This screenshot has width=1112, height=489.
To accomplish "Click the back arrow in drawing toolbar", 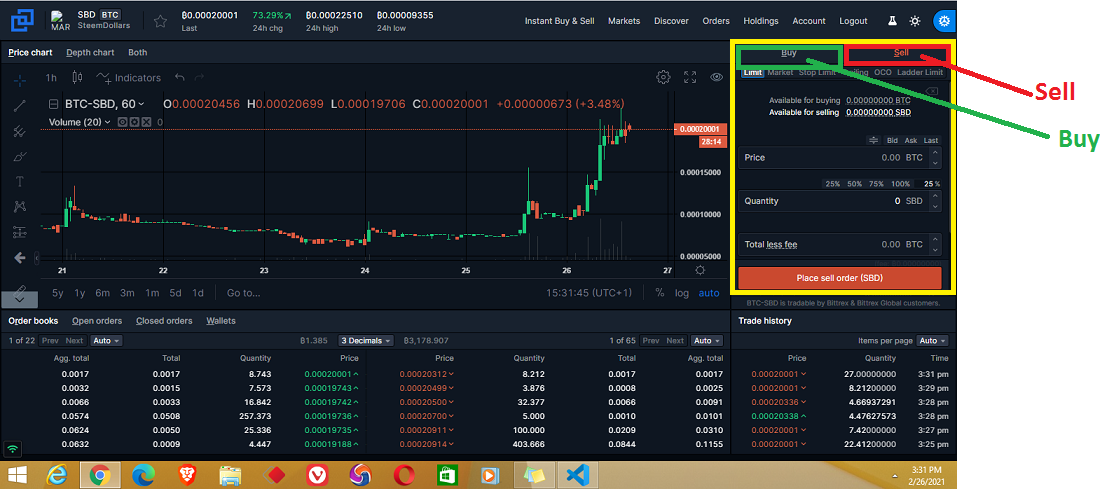I will point(20,257).
